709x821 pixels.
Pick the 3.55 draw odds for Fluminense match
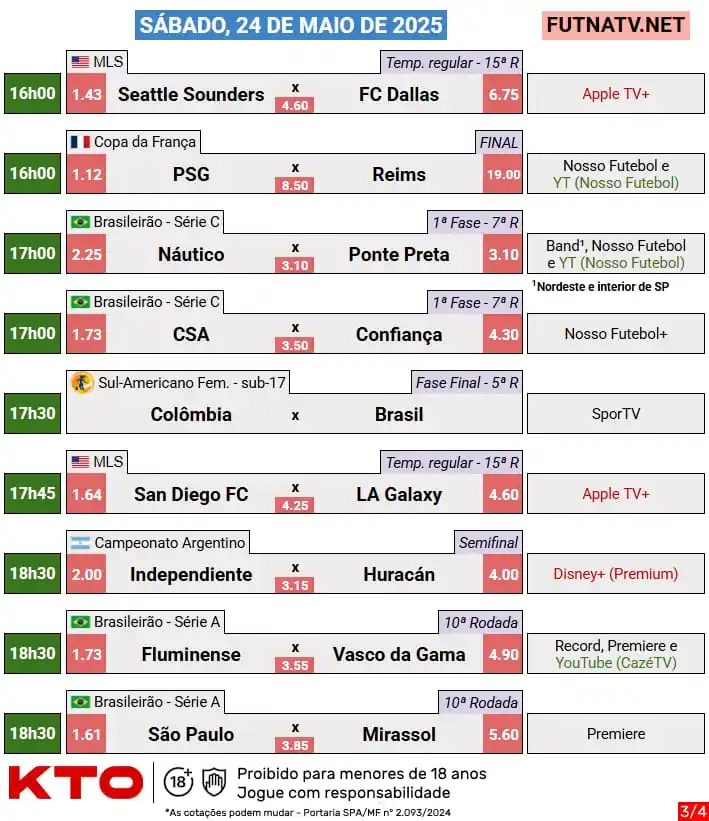(294, 665)
